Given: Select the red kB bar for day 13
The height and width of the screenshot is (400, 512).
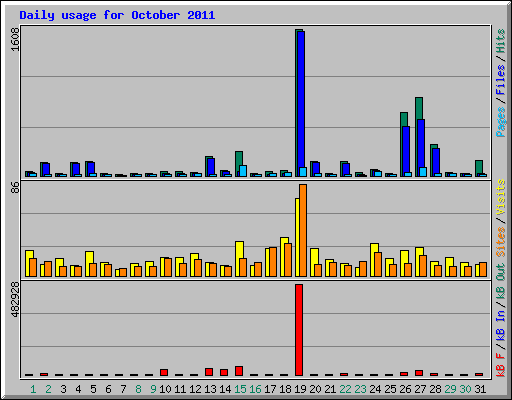Looking at the screenshot, I should [209, 372].
